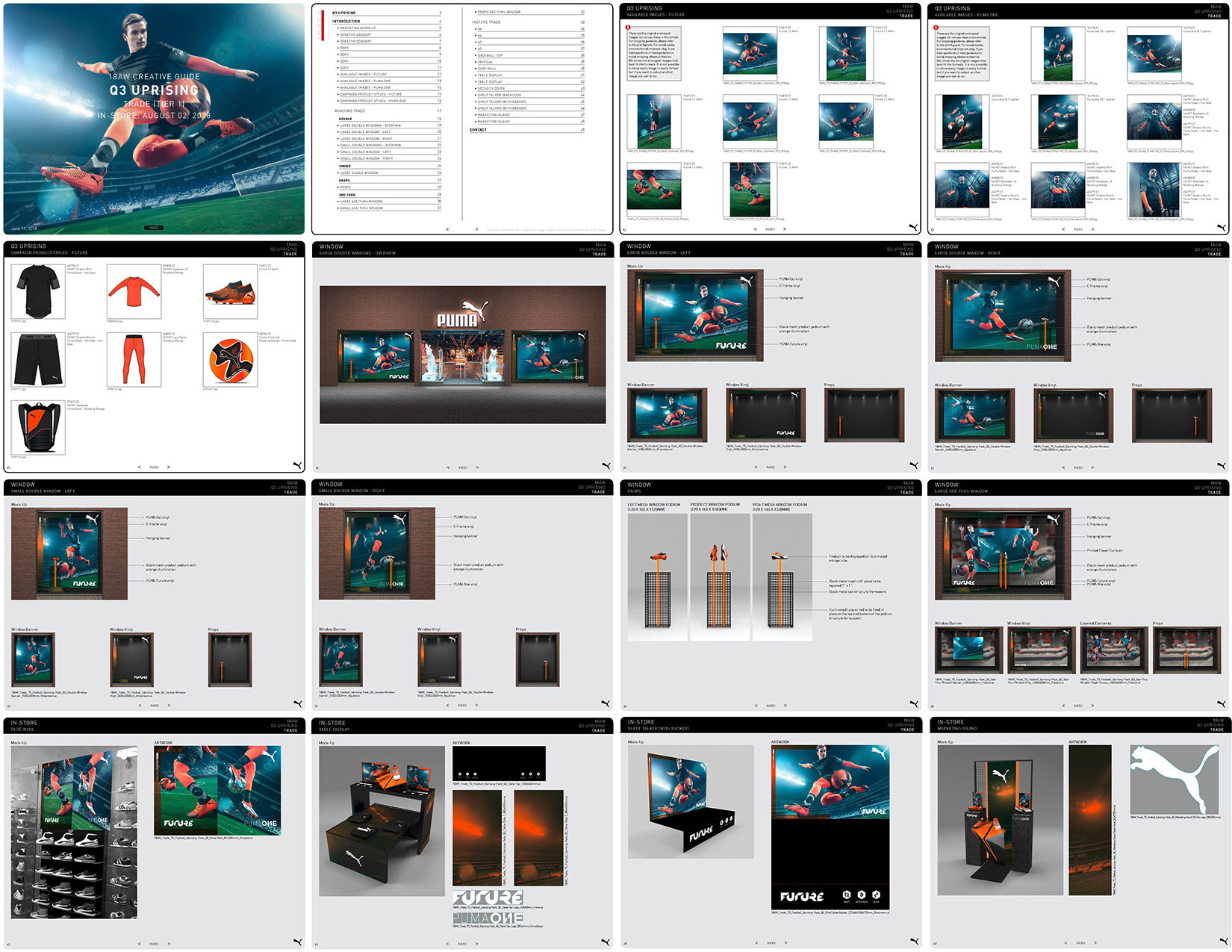Click INDEX on In-Store Marketing Island page
The height and width of the screenshot is (952, 1232).
pos(1080,943)
